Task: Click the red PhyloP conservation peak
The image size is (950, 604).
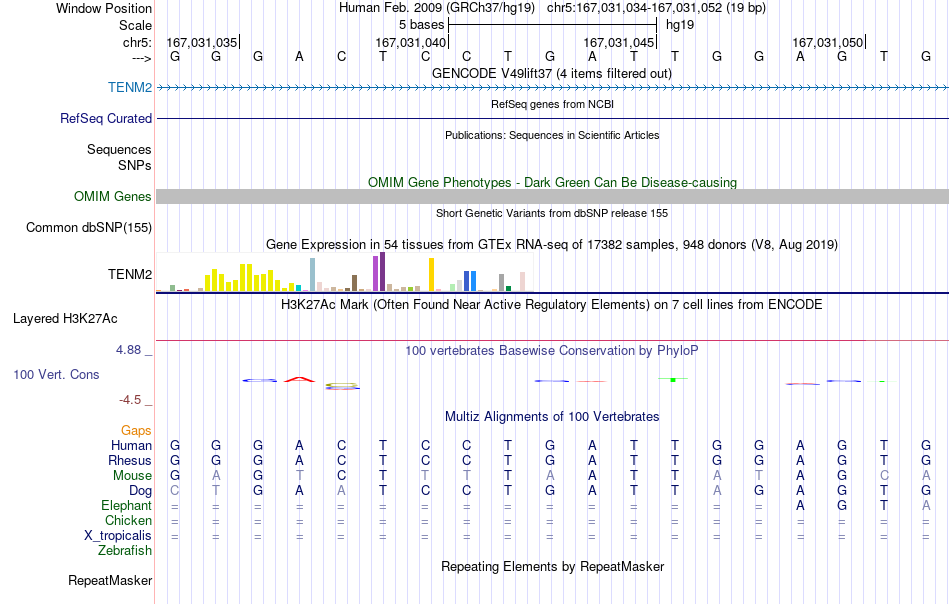Action: (x=299, y=379)
